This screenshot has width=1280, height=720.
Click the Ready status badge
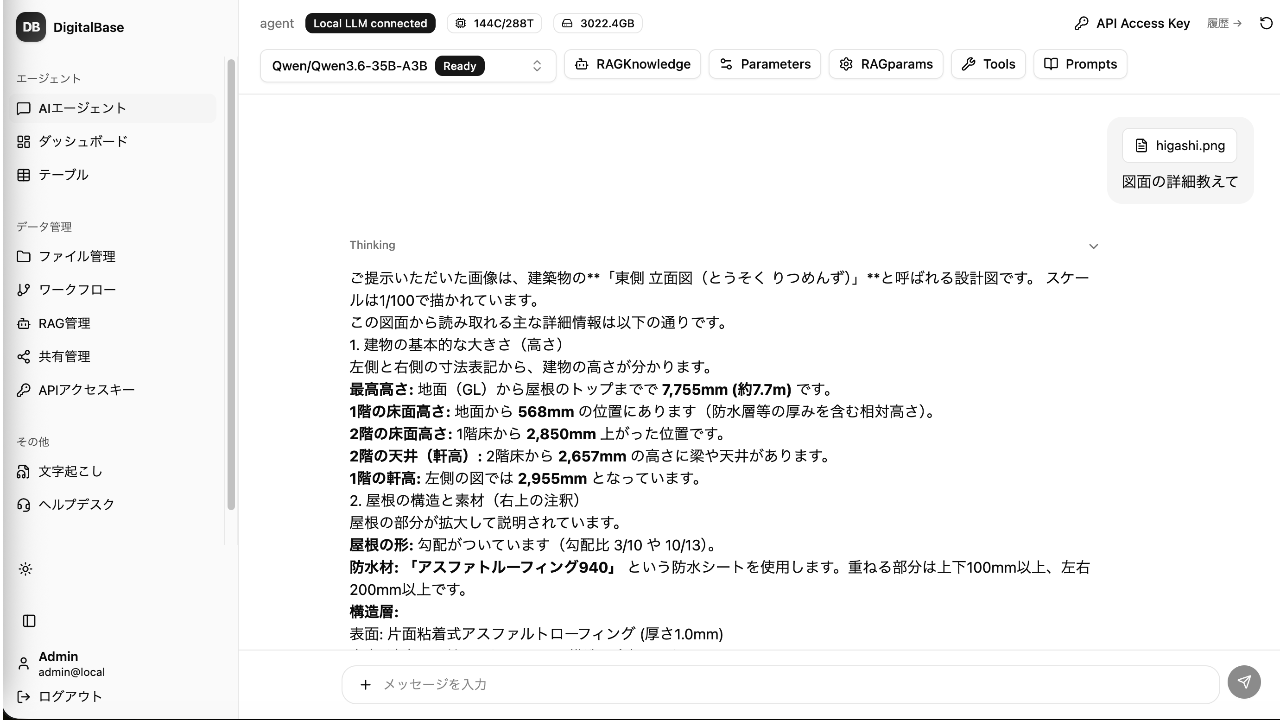pos(460,66)
